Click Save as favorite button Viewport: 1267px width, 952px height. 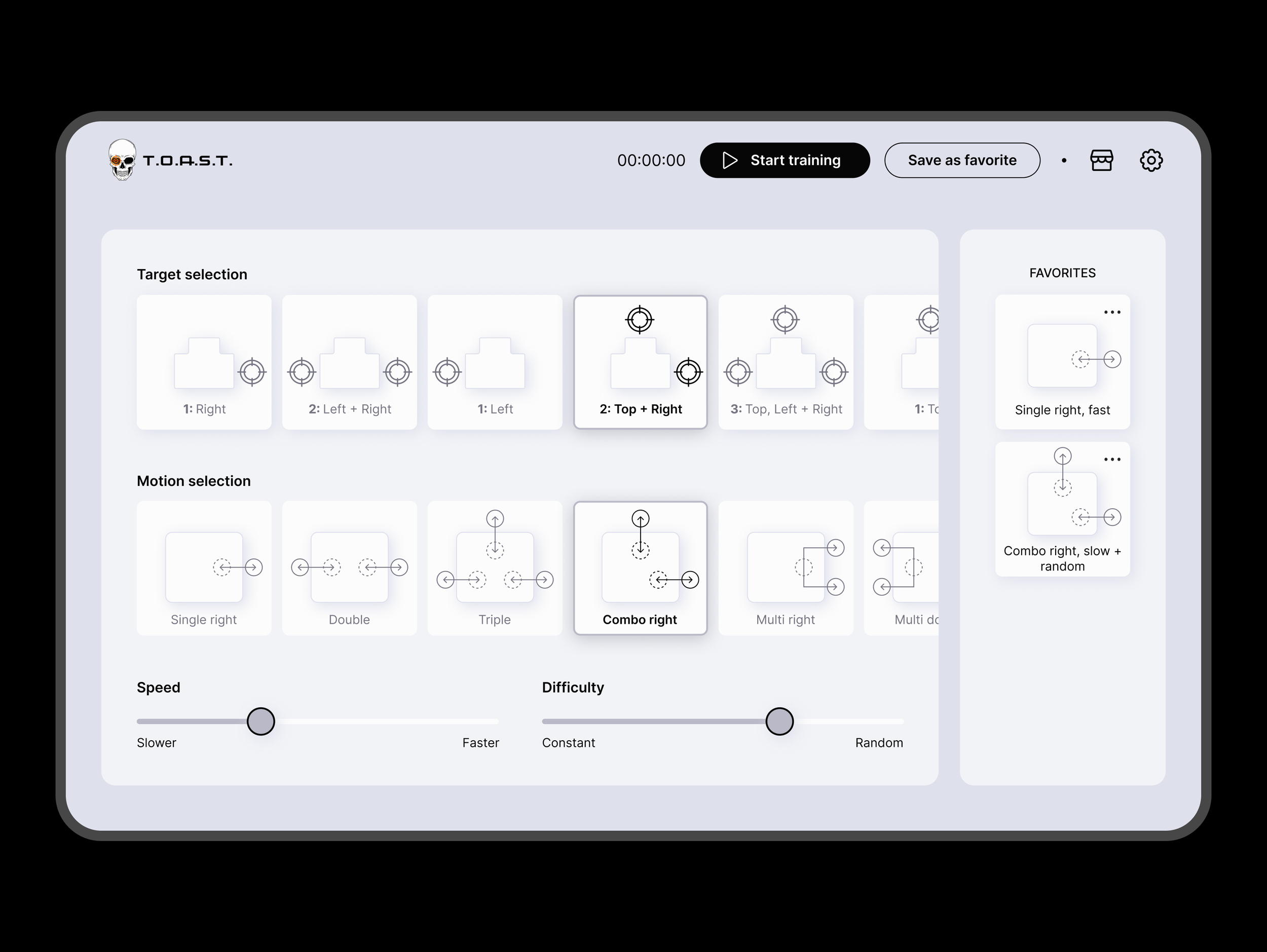pos(962,160)
